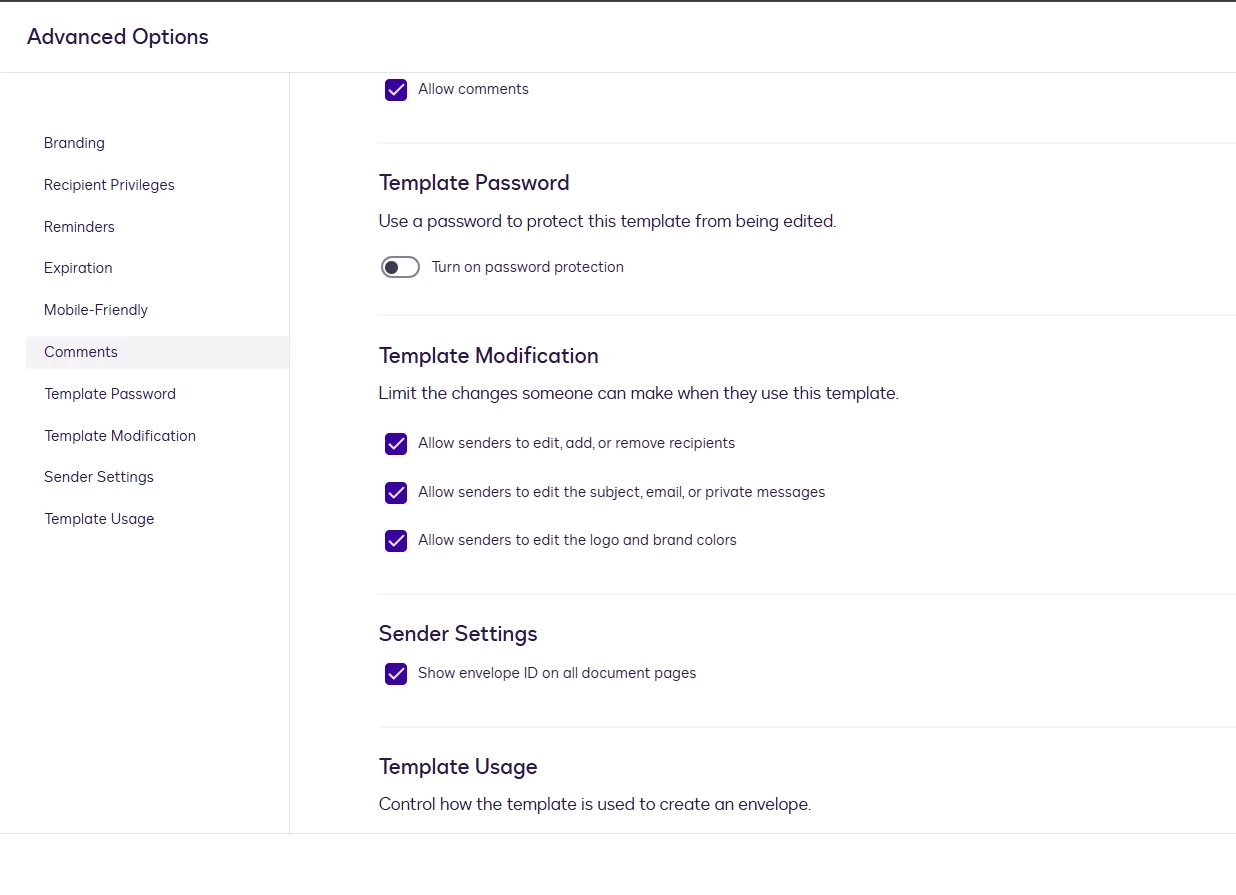Uncheck the Allow comments checkbox
This screenshot has height=895, width=1236.
[x=396, y=90]
